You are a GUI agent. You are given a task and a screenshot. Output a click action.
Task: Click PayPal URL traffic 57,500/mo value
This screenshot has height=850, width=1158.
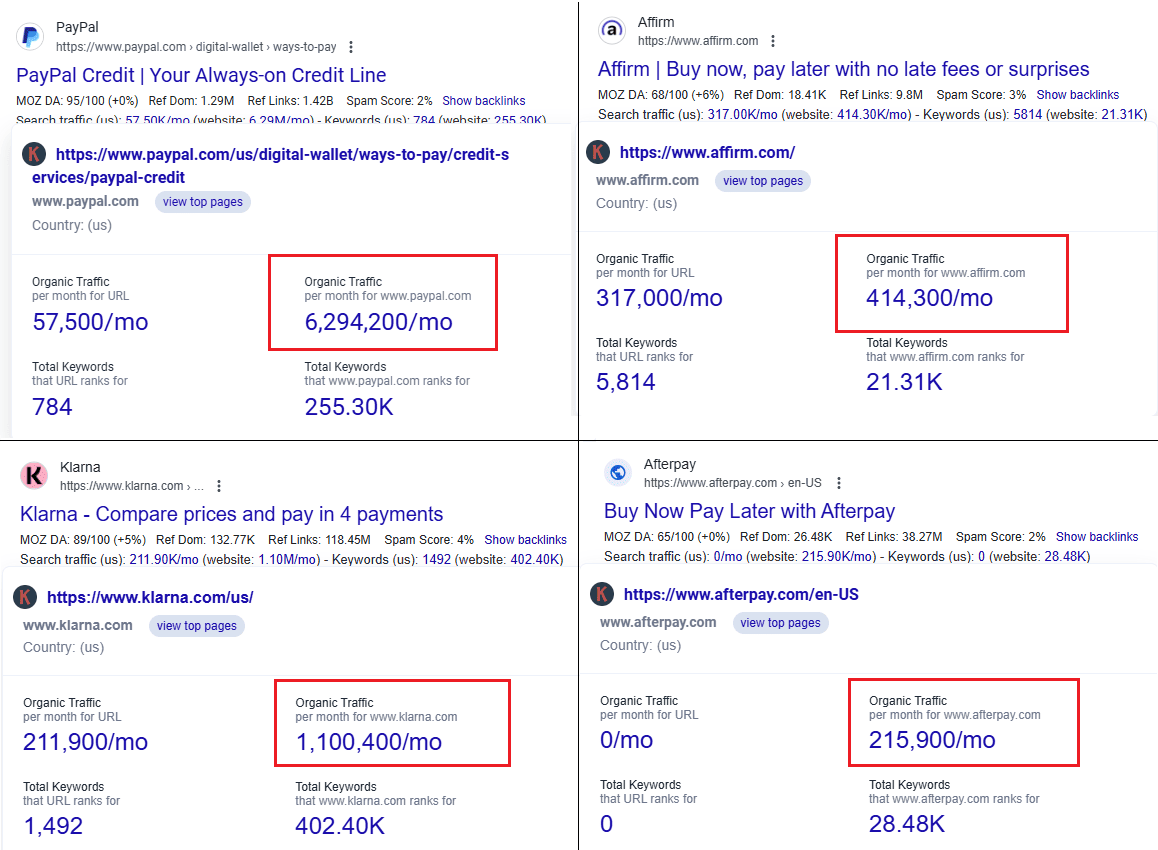click(x=90, y=322)
